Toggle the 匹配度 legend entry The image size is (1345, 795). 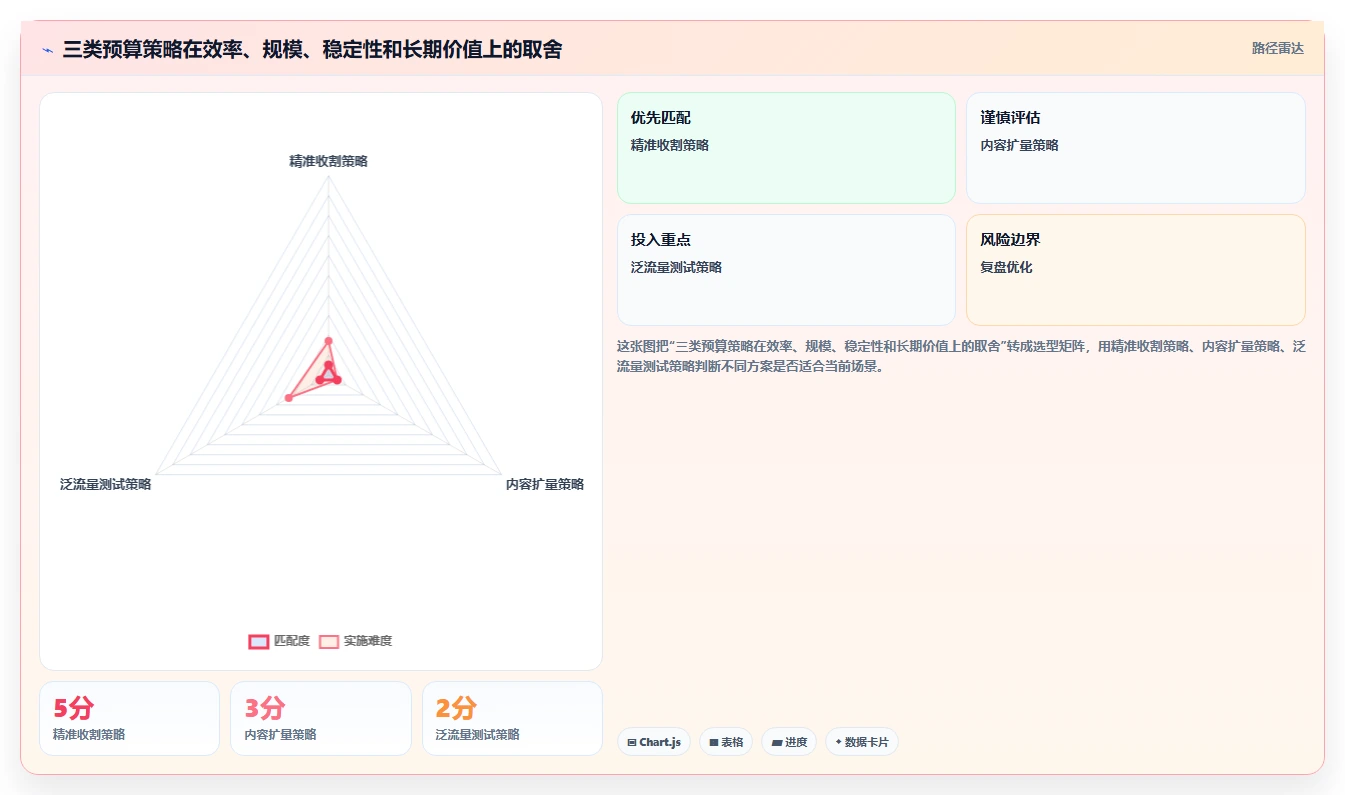(279, 641)
